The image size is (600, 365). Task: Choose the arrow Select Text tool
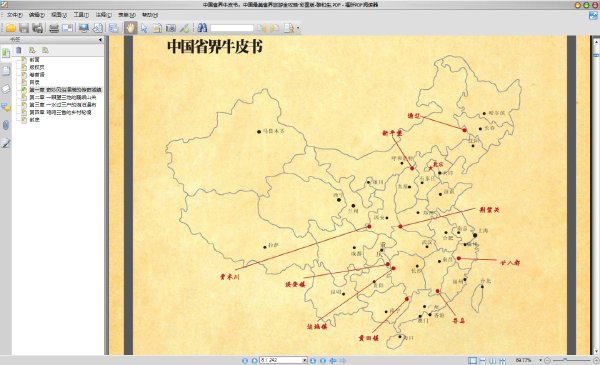tap(144, 28)
